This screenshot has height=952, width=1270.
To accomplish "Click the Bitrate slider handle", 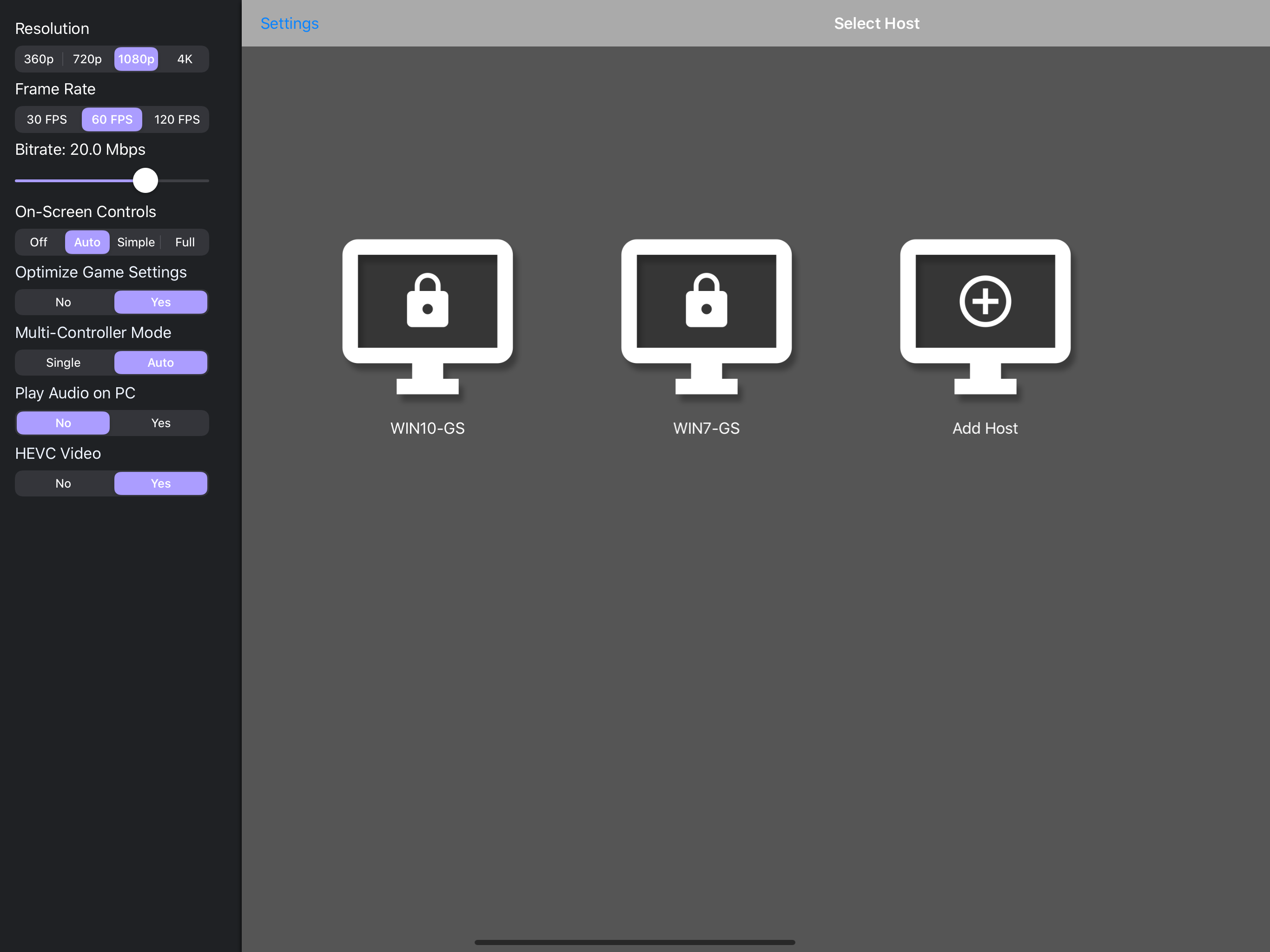I will [145, 180].
